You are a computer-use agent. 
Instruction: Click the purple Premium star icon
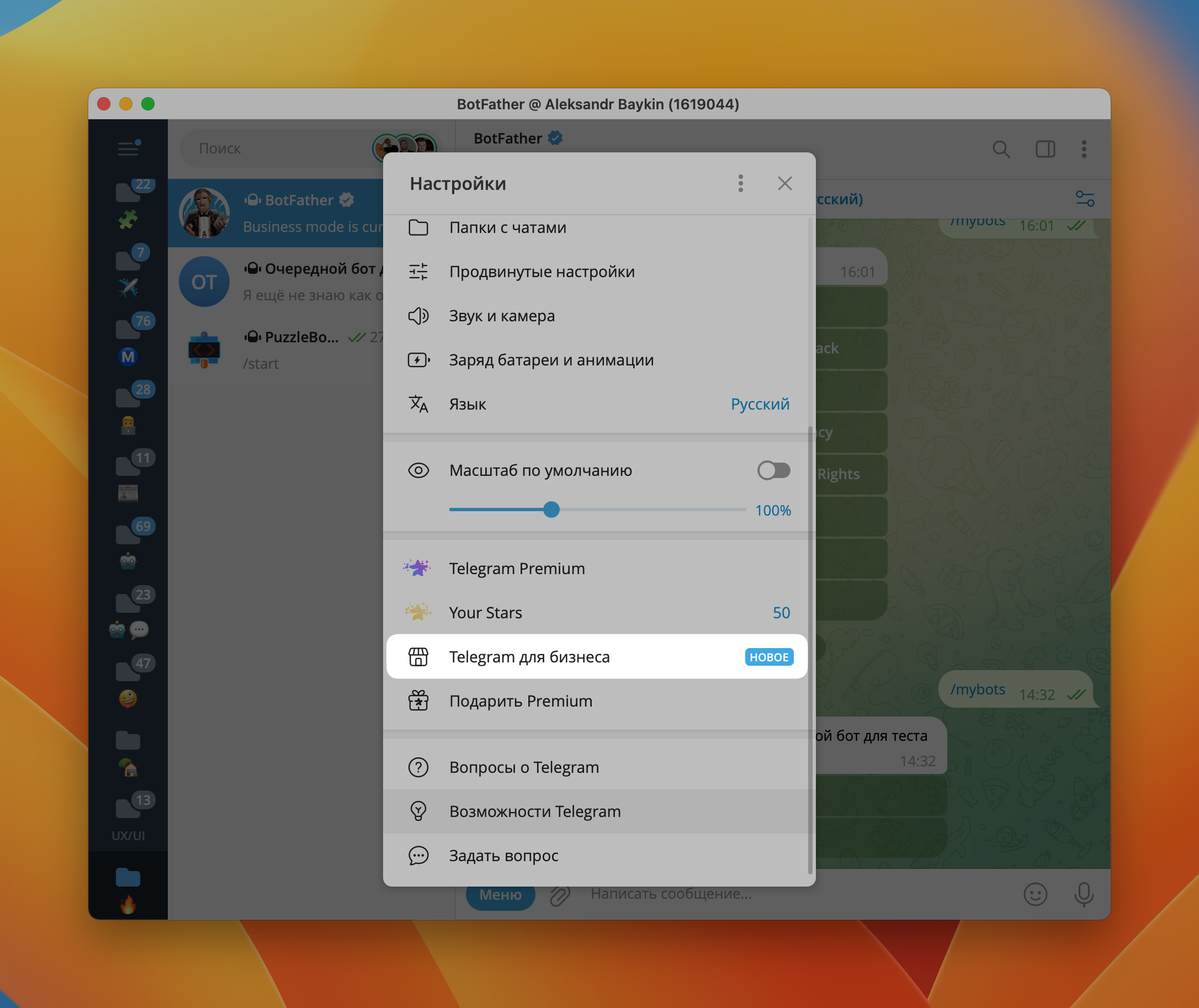coord(417,568)
